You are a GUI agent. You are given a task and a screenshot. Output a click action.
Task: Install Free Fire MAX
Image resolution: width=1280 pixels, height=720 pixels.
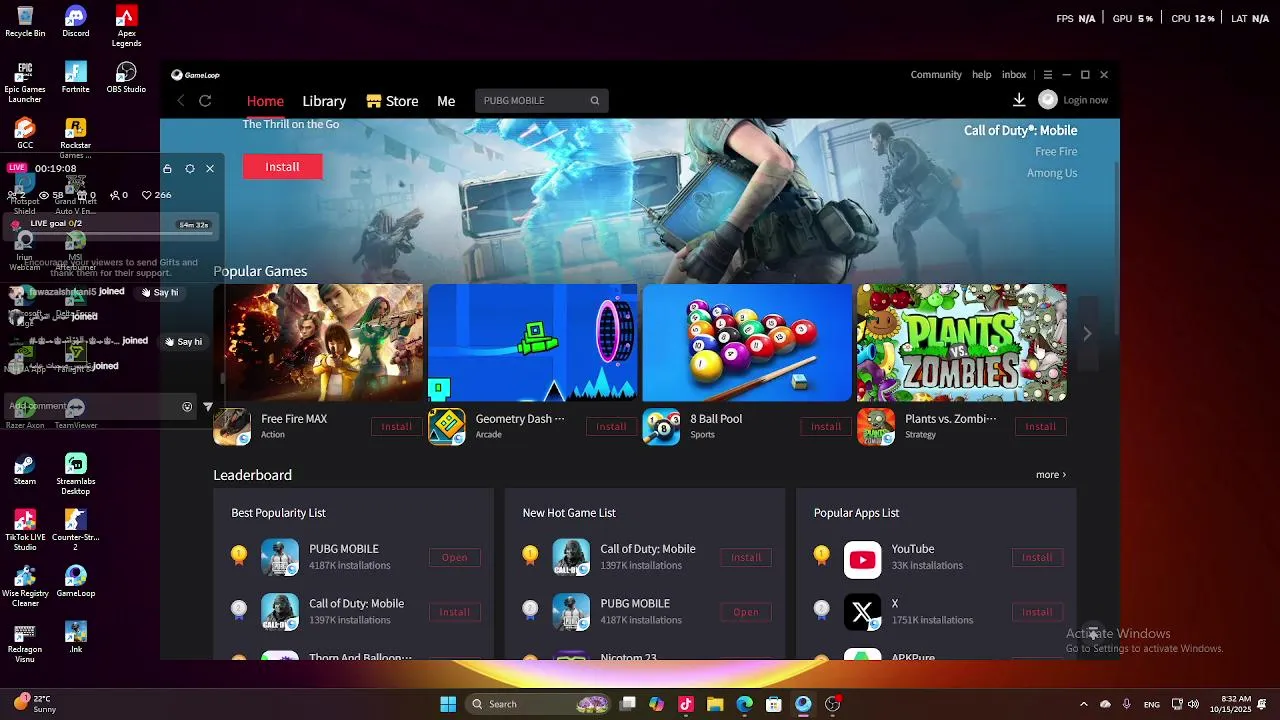click(396, 427)
